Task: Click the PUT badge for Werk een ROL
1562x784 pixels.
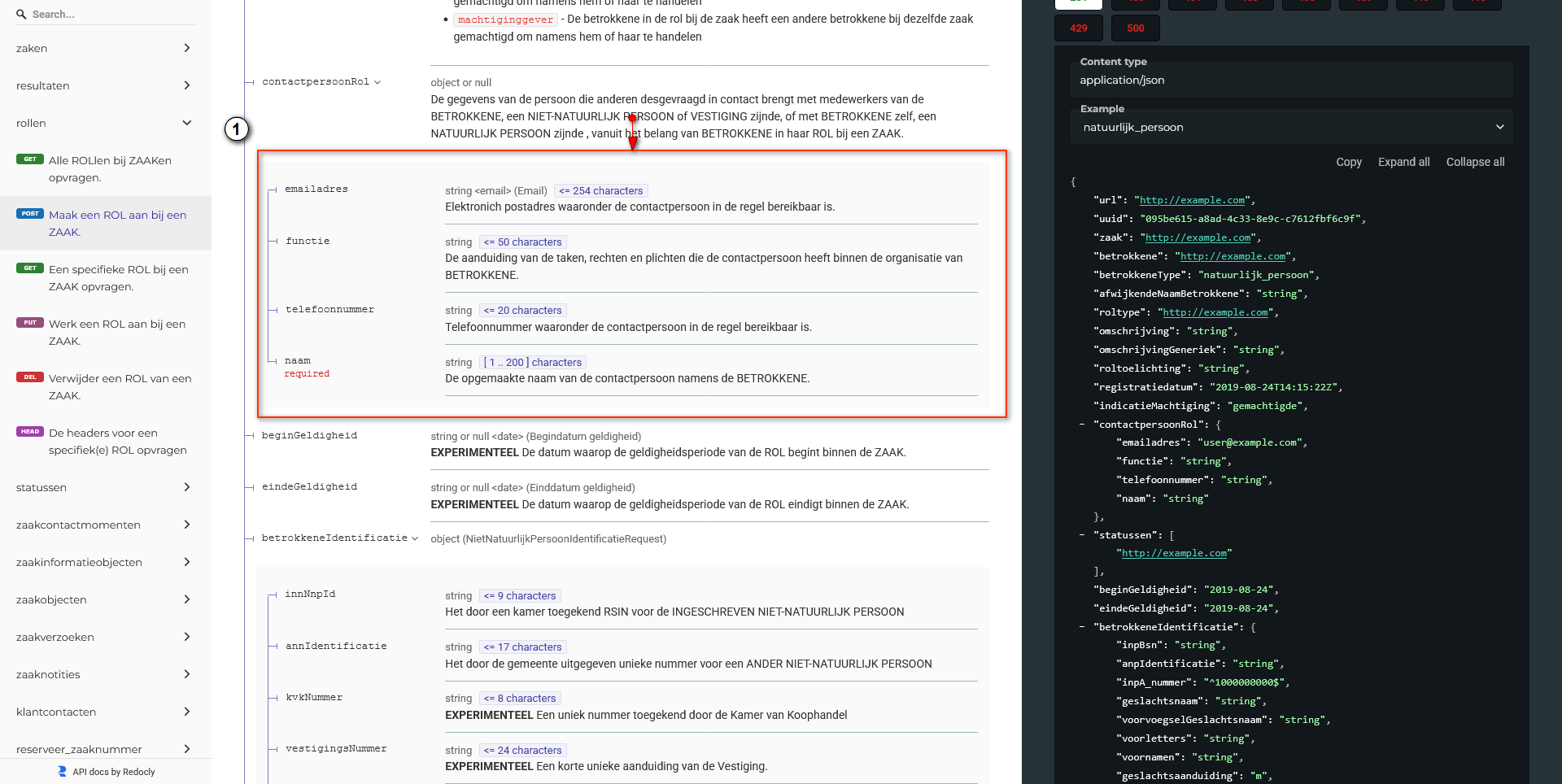Action: tap(30, 323)
